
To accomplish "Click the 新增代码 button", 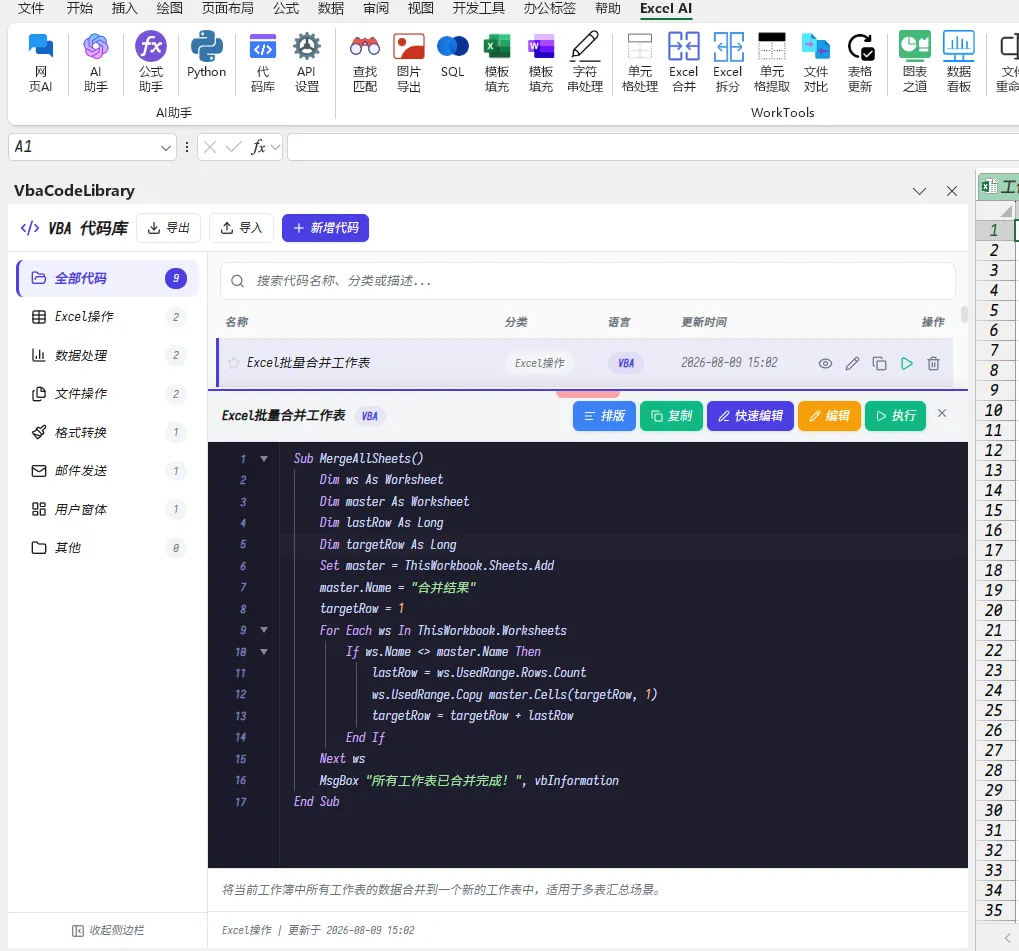I will coord(326,228).
